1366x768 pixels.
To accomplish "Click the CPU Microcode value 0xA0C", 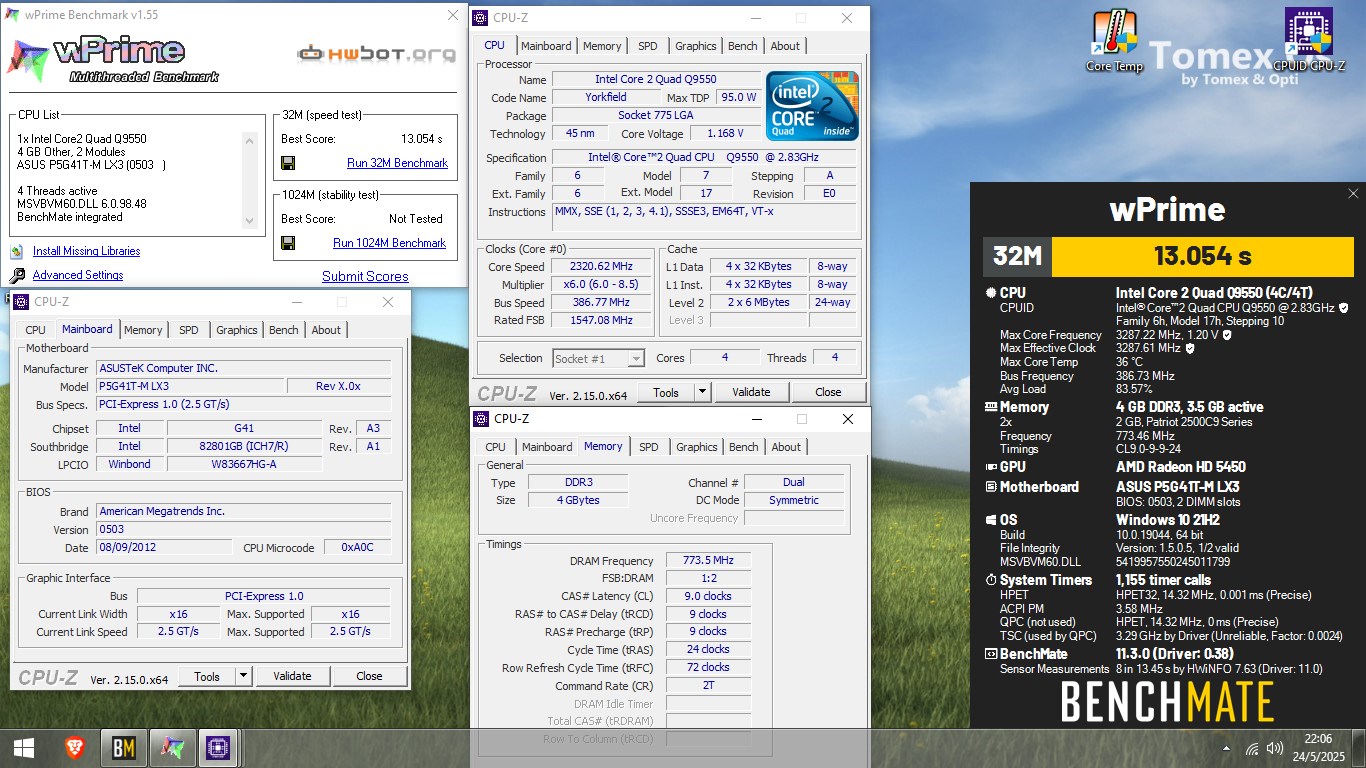I will pos(357,548).
